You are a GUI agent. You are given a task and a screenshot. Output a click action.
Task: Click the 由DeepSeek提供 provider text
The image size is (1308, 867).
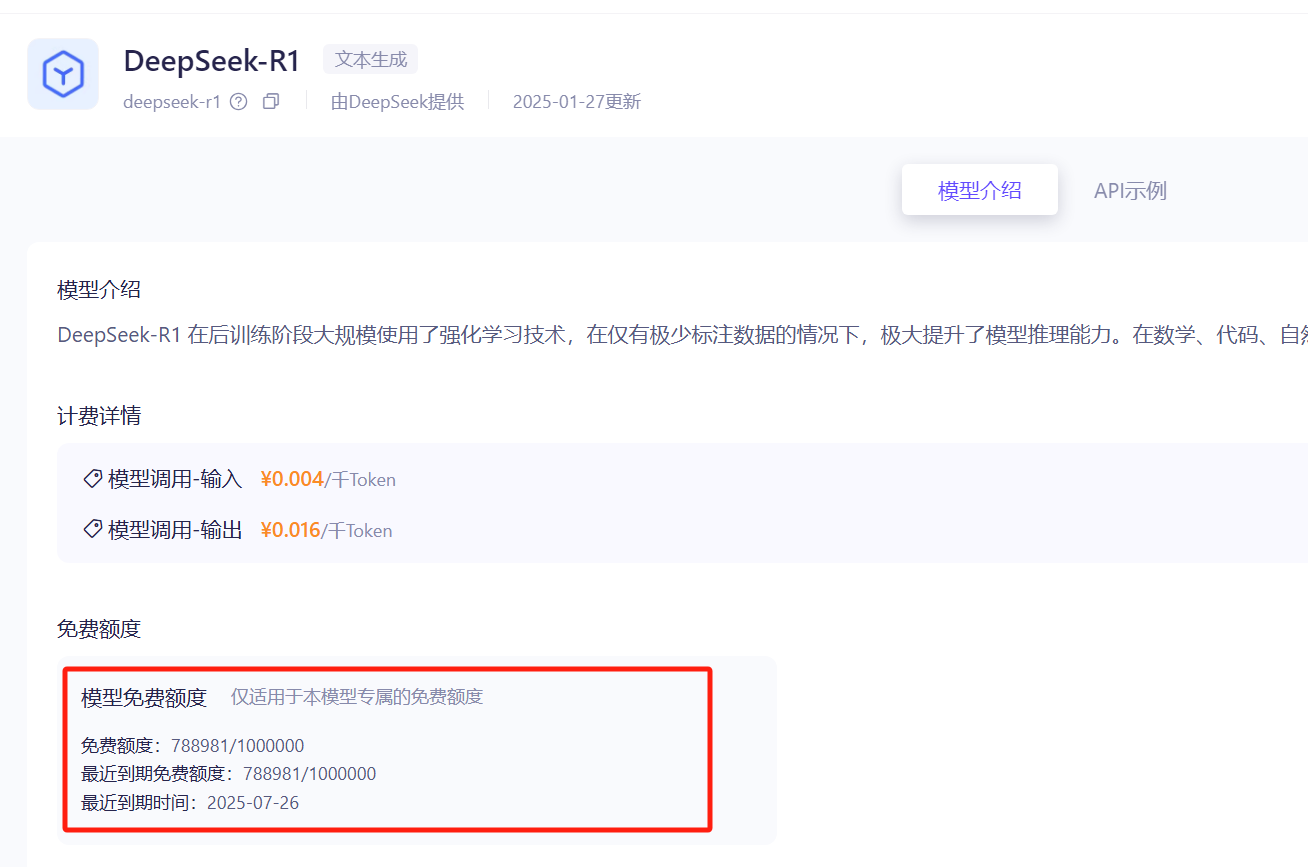point(398,102)
